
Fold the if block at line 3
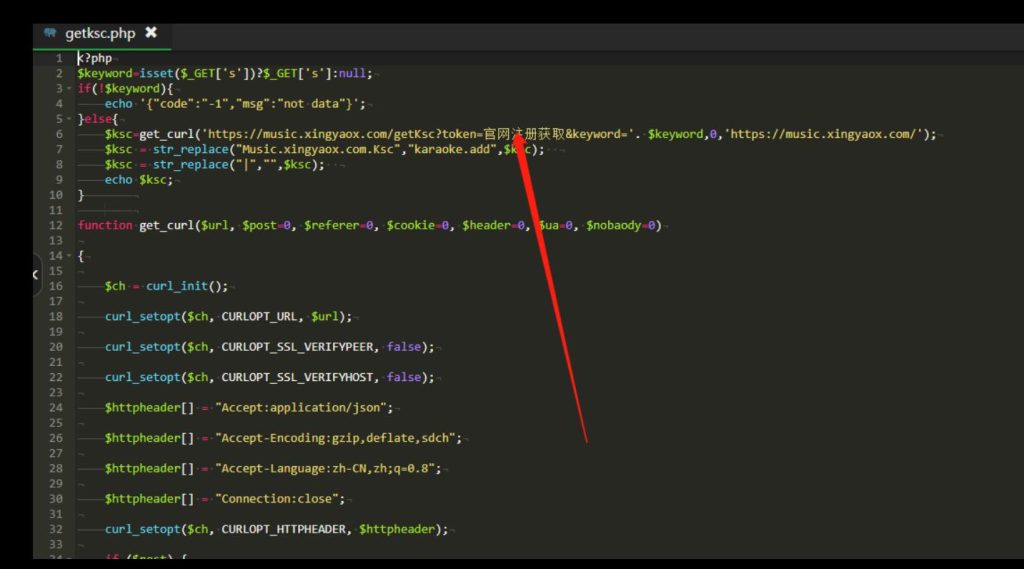click(x=69, y=88)
